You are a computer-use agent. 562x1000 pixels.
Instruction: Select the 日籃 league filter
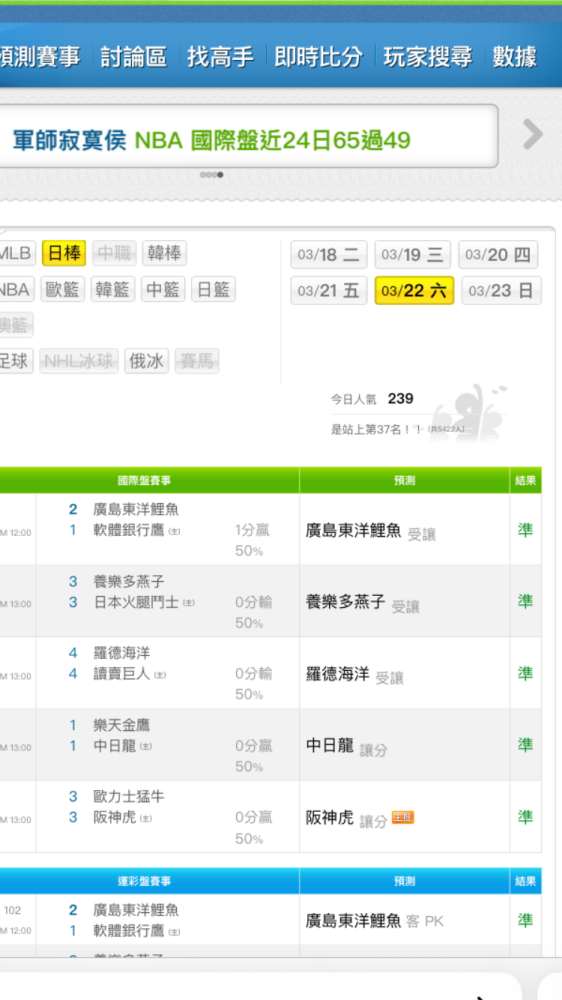tap(213, 290)
